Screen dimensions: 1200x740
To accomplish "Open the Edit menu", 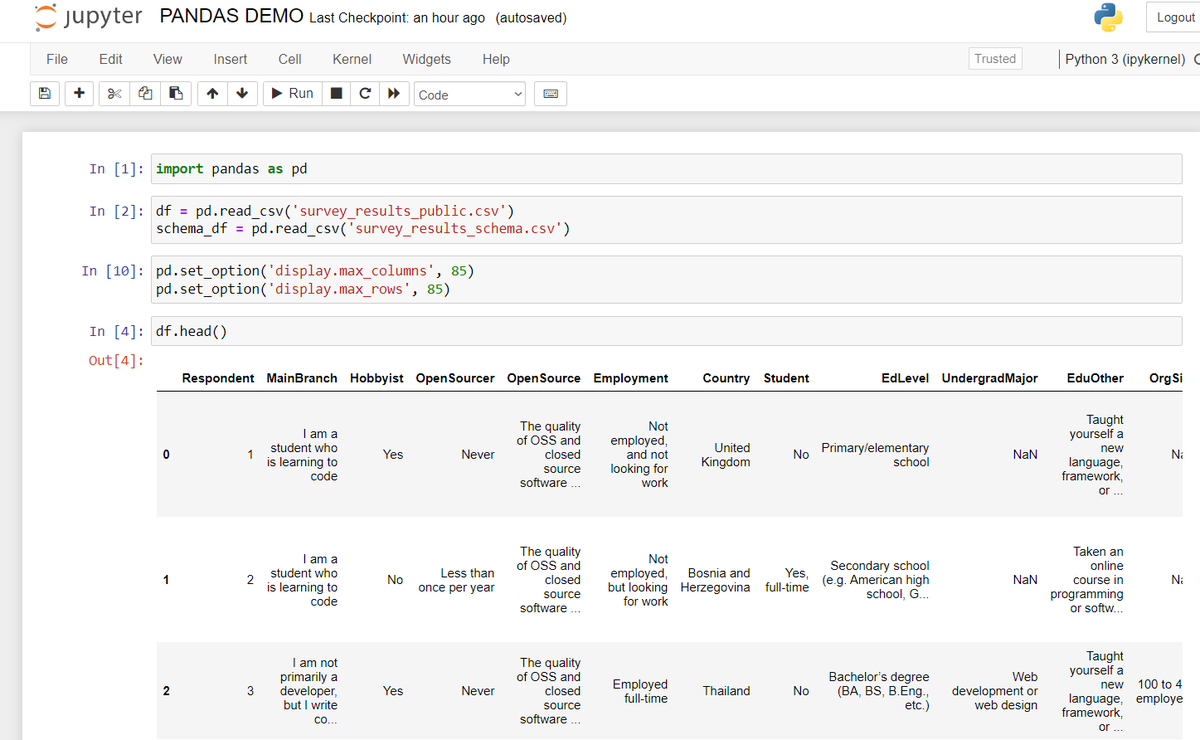I will coord(111,59).
